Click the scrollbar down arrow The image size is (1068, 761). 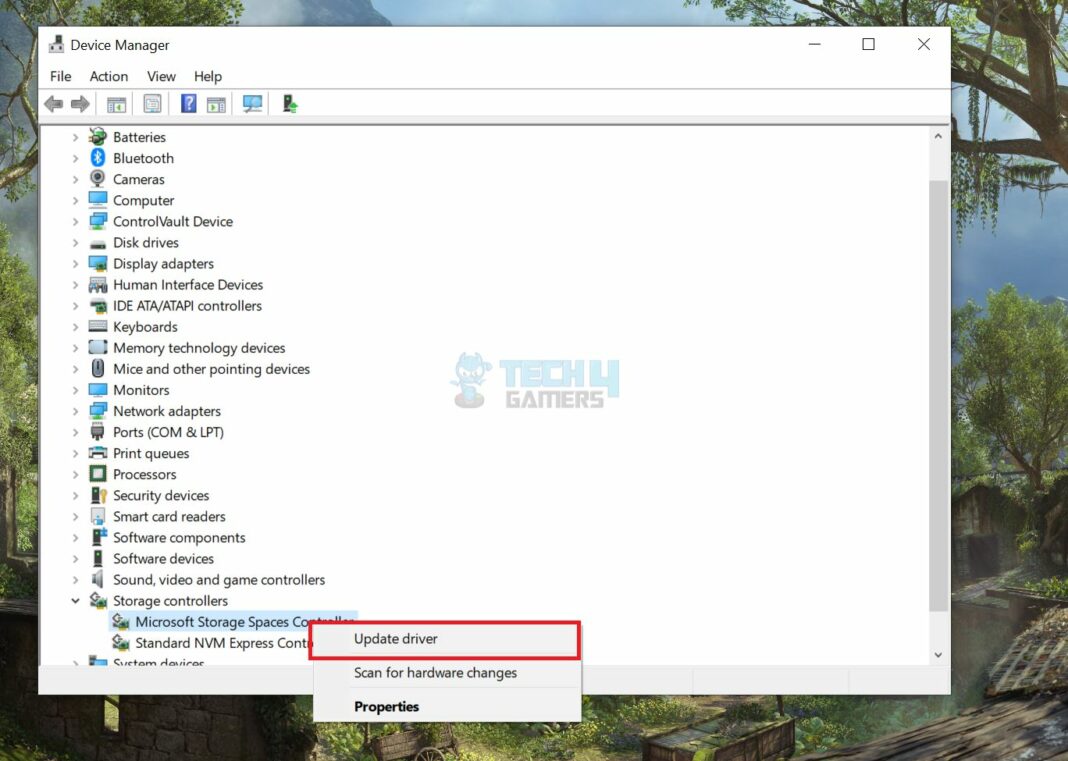(938, 654)
